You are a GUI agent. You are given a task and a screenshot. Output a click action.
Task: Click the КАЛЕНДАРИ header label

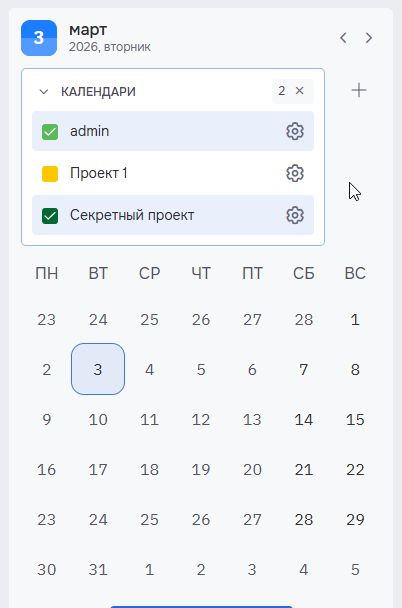pos(98,92)
